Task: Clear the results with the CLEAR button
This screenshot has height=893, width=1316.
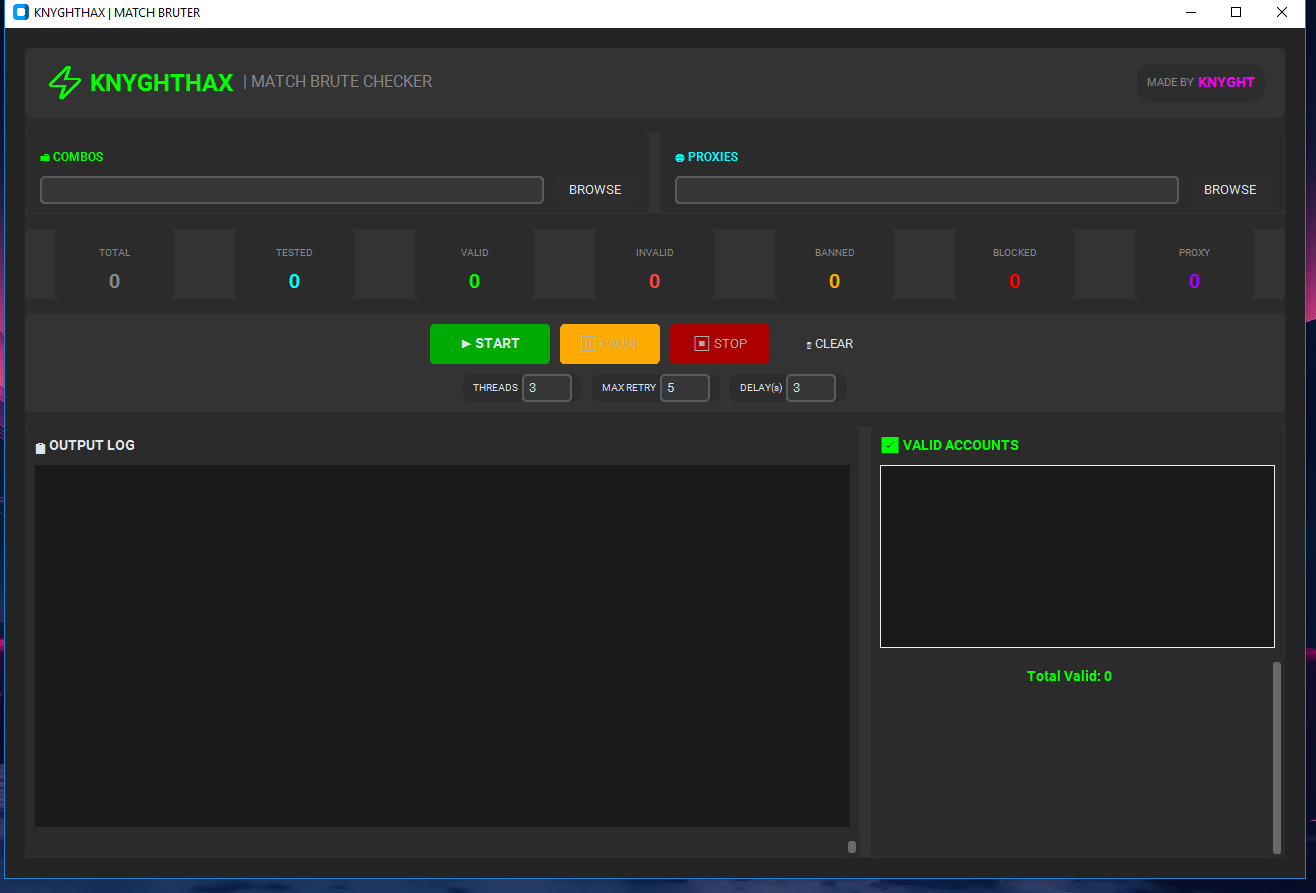Action: pyautogui.click(x=830, y=344)
